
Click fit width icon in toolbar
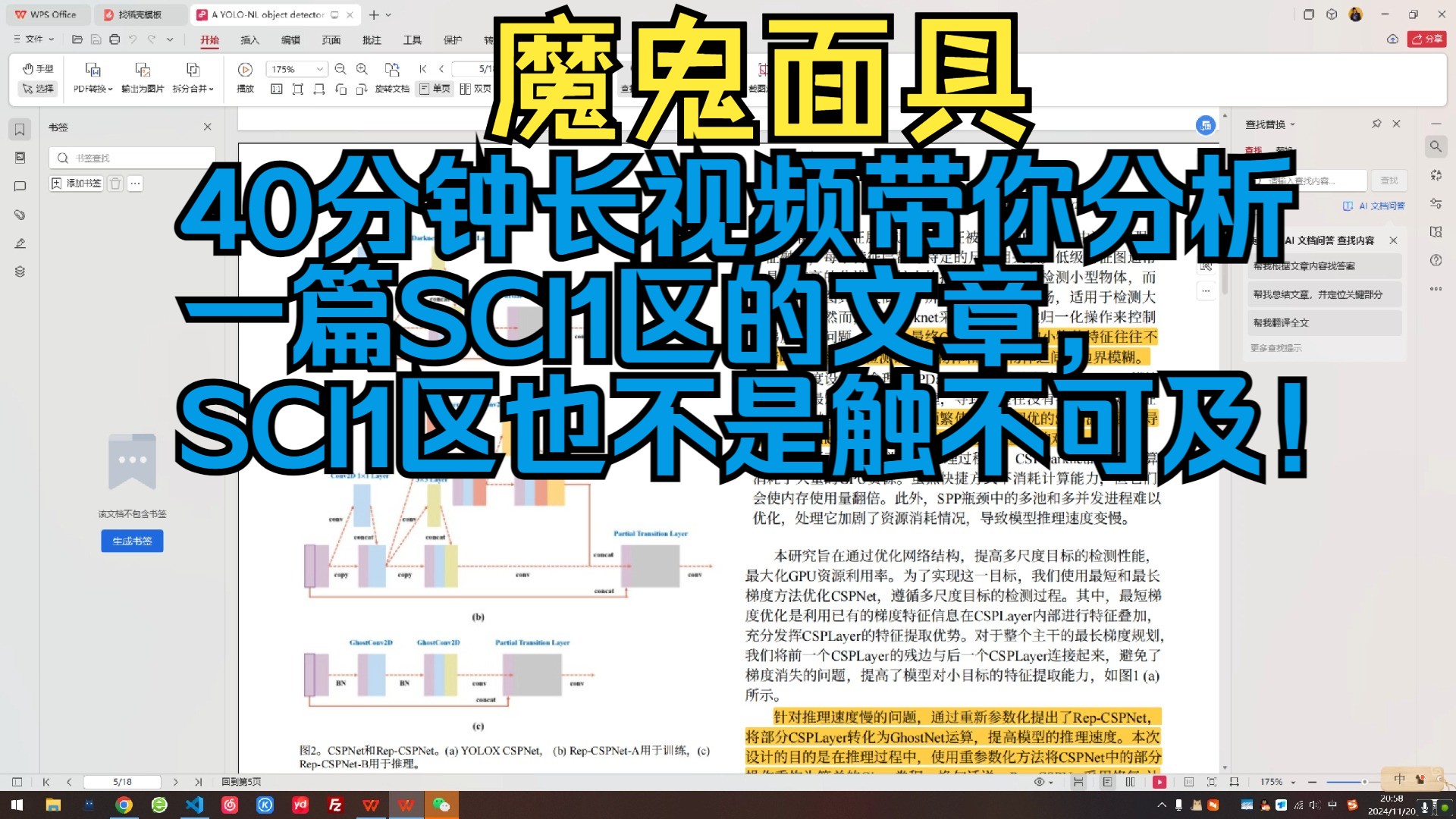click(x=319, y=89)
